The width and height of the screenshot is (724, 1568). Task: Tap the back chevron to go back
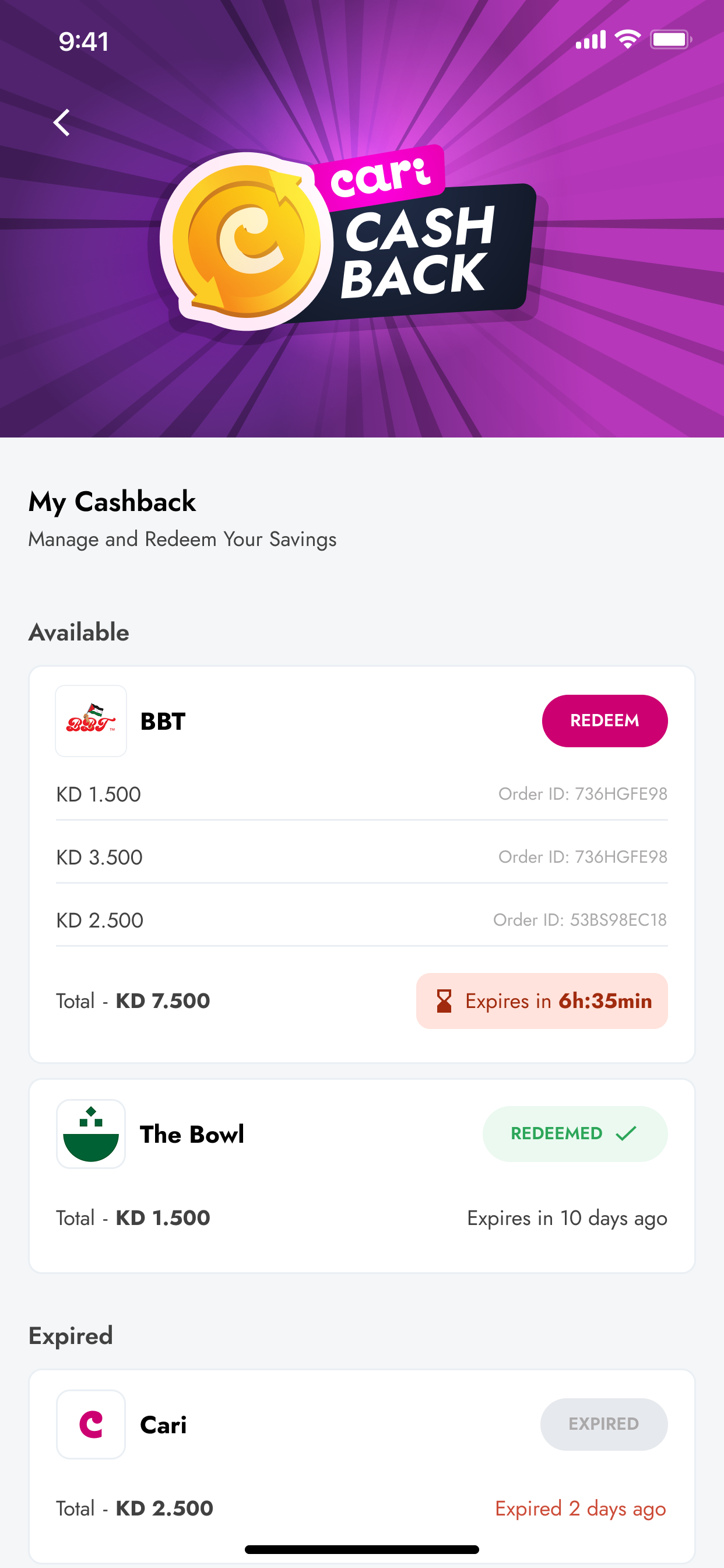pyautogui.click(x=63, y=123)
